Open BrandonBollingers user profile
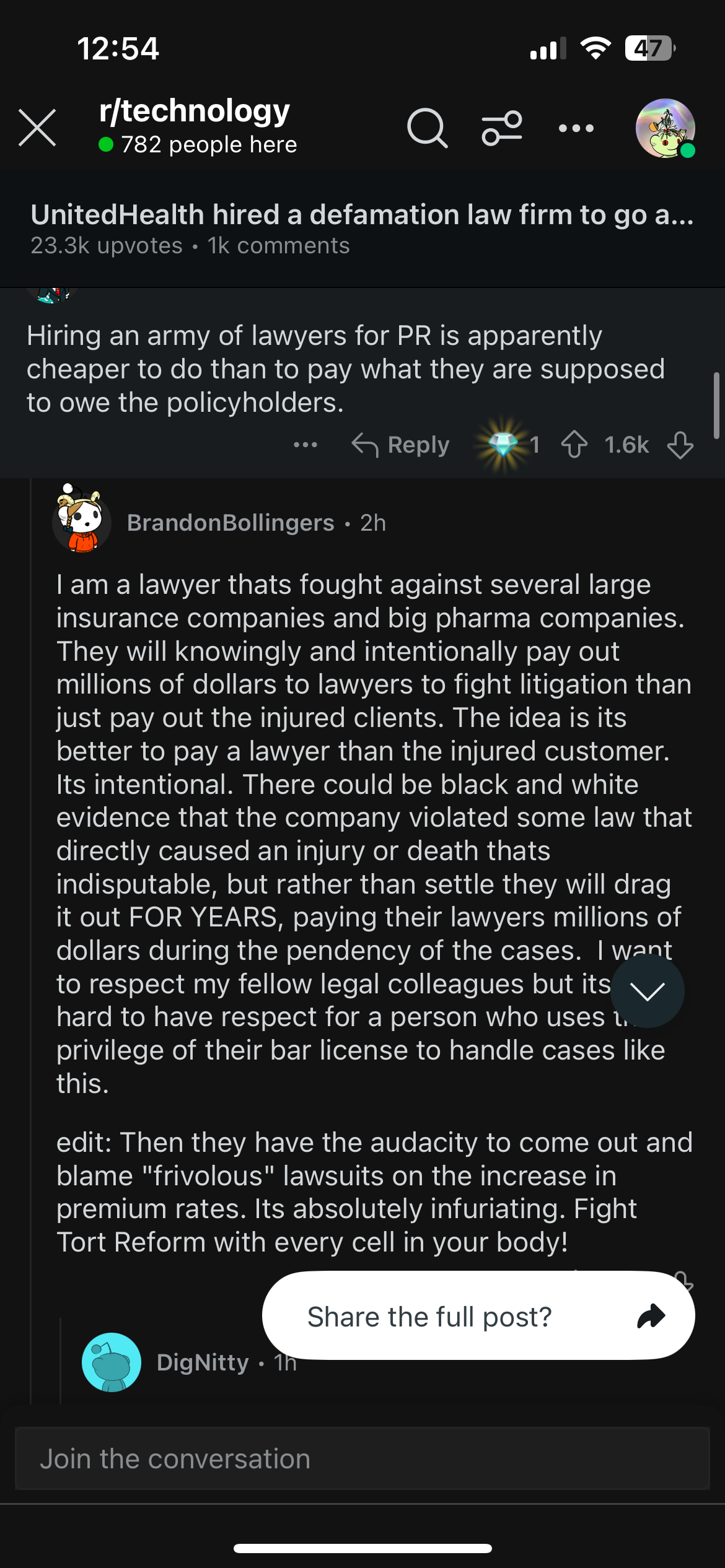The width and height of the screenshot is (725, 1568). coord(231,523)
